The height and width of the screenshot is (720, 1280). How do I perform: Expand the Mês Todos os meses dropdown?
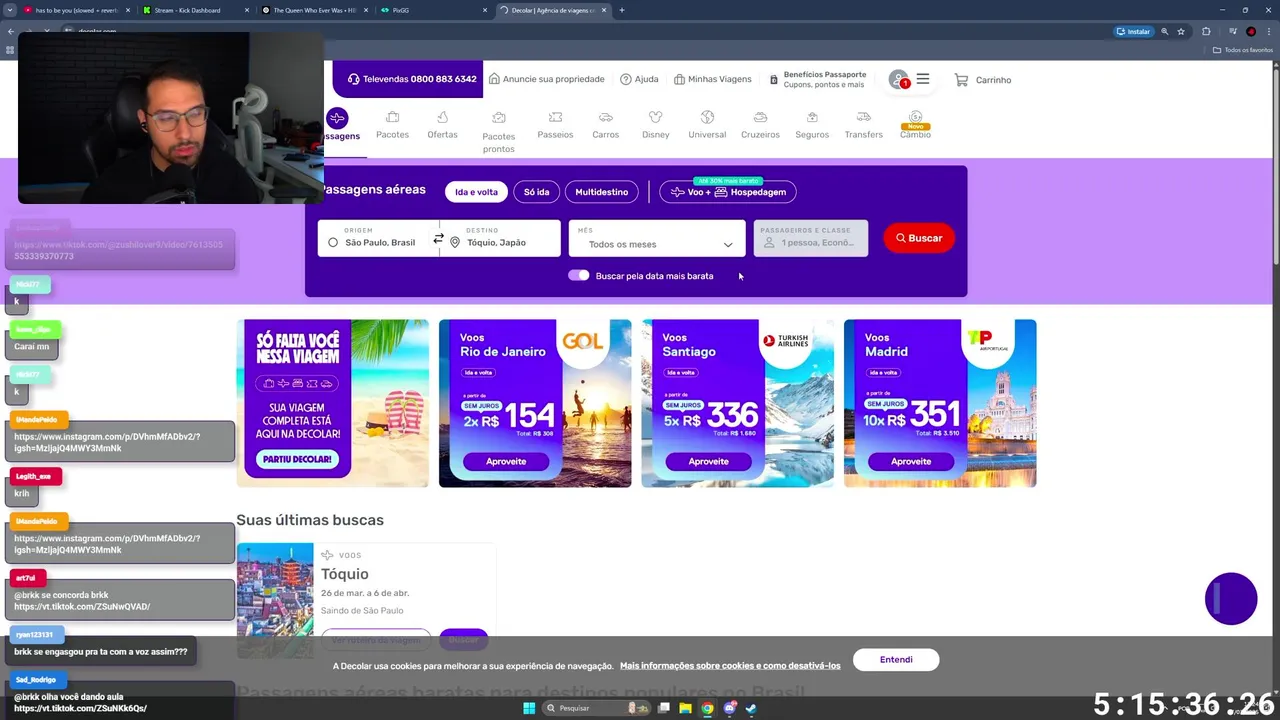tap(657, 238)
